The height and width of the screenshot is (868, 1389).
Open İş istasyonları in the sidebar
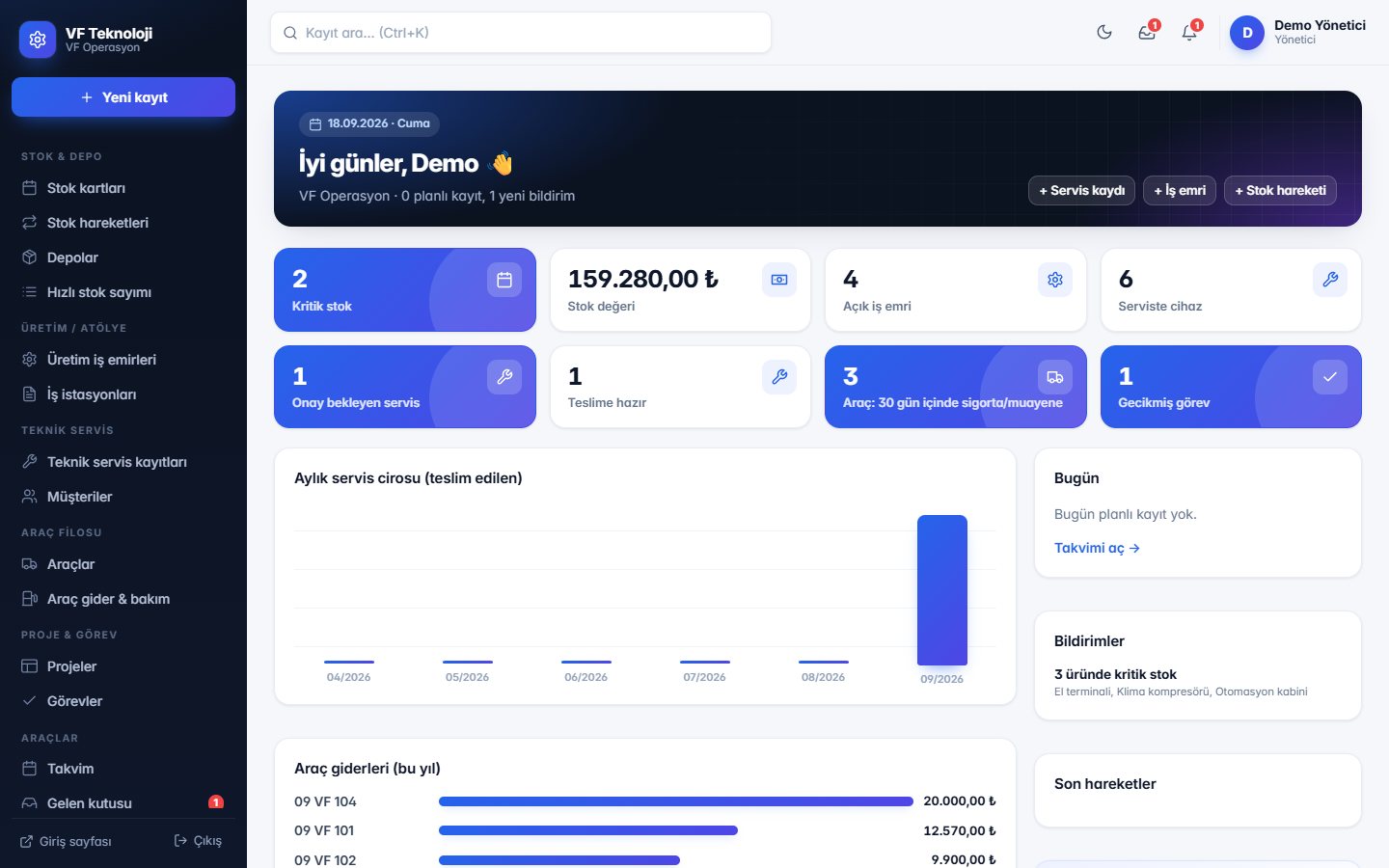[x=123, y=394]
